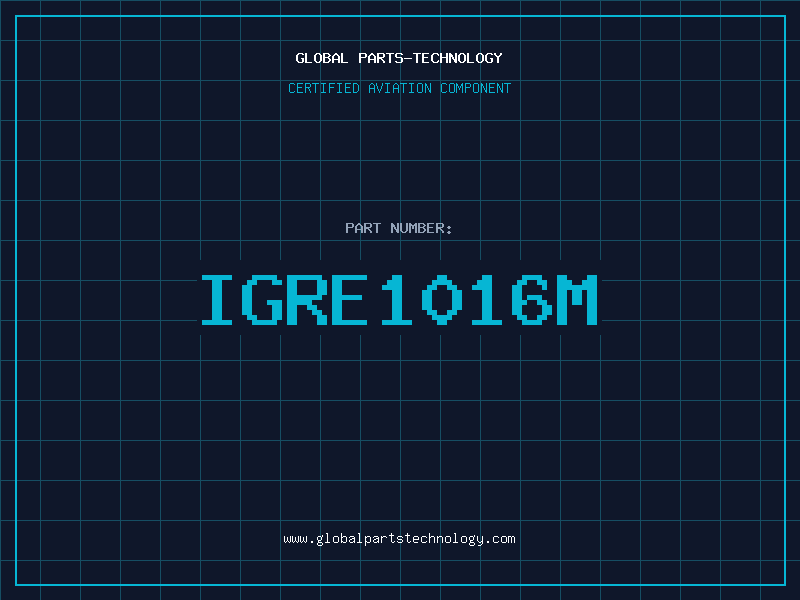Click the letter M ending the part number
Screen dimensions: 800x600
point(576,299)
